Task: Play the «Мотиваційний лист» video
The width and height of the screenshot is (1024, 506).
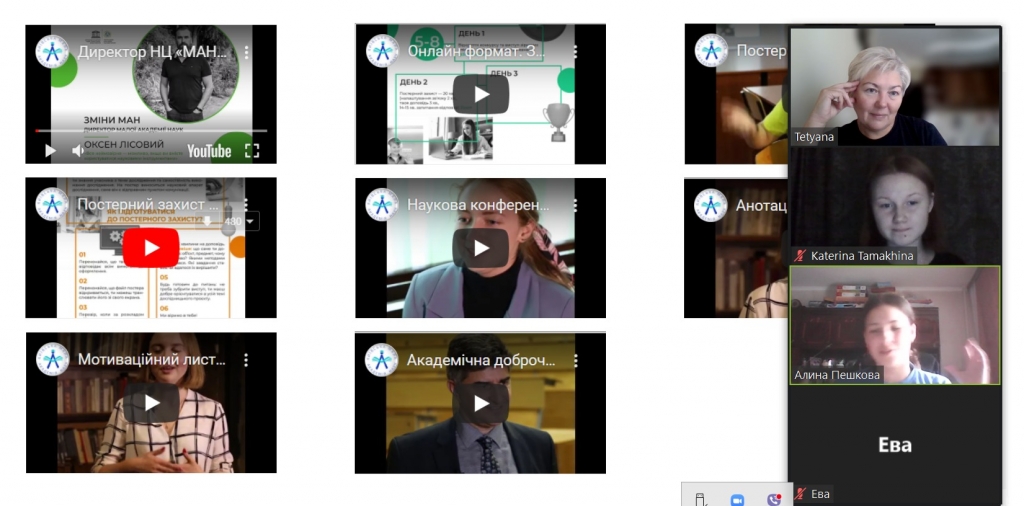Action: [x=151, y=403]
